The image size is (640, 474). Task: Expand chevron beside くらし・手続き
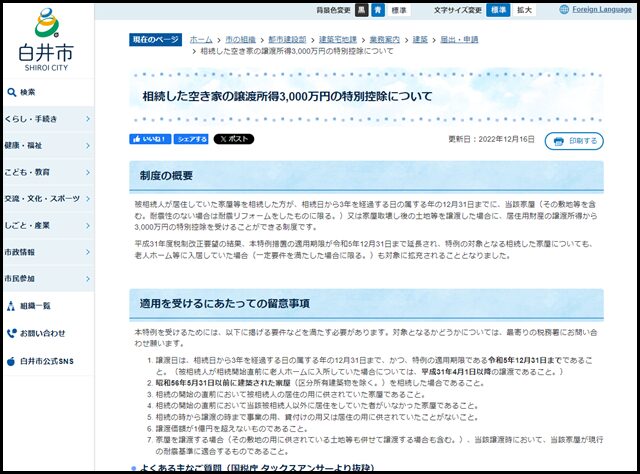[88, 119]
